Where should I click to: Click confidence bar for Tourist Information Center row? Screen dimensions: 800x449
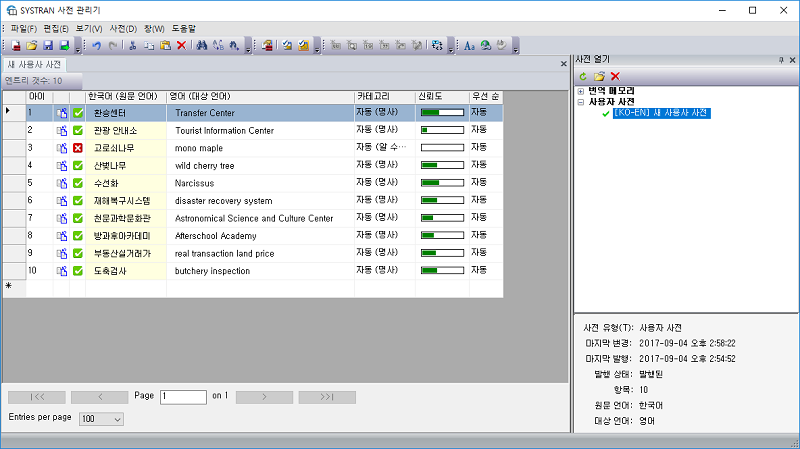coord(442,131)
